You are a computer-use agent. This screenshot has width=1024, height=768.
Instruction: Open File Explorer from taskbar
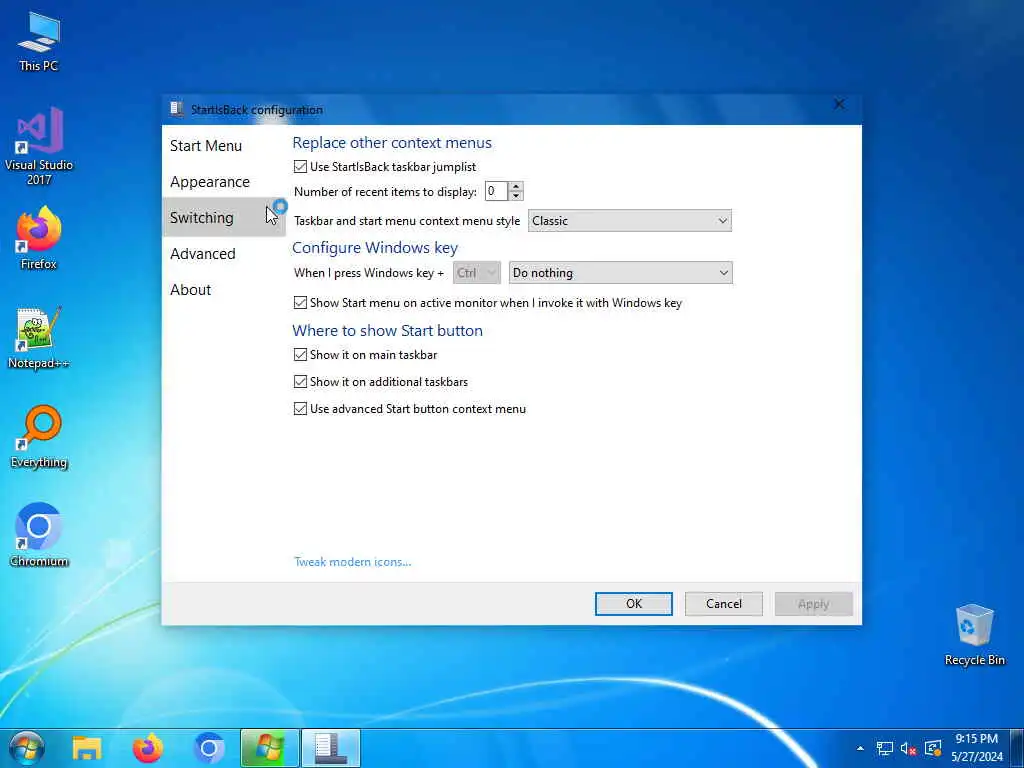tap(87, 748)
